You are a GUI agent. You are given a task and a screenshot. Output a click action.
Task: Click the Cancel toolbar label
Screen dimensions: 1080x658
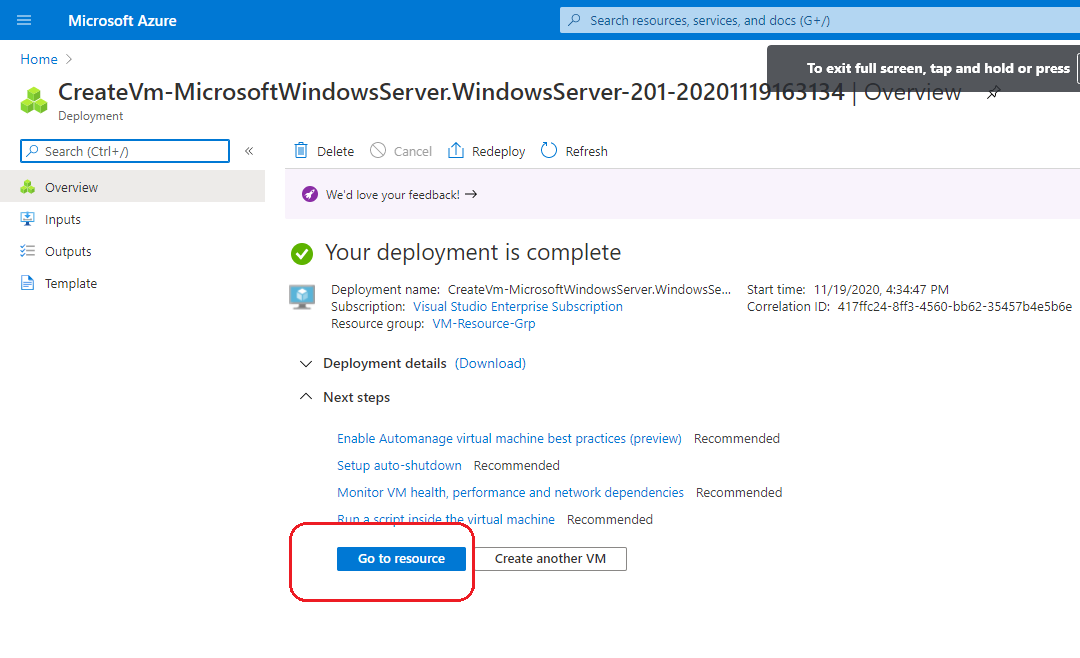click(413, 152)
